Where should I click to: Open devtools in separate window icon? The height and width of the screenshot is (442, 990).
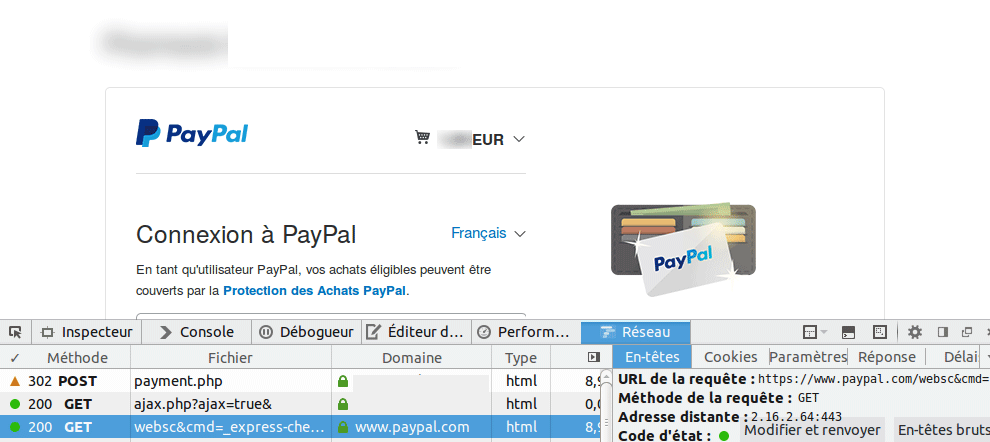pyautogui.click(x=967, y=332)
